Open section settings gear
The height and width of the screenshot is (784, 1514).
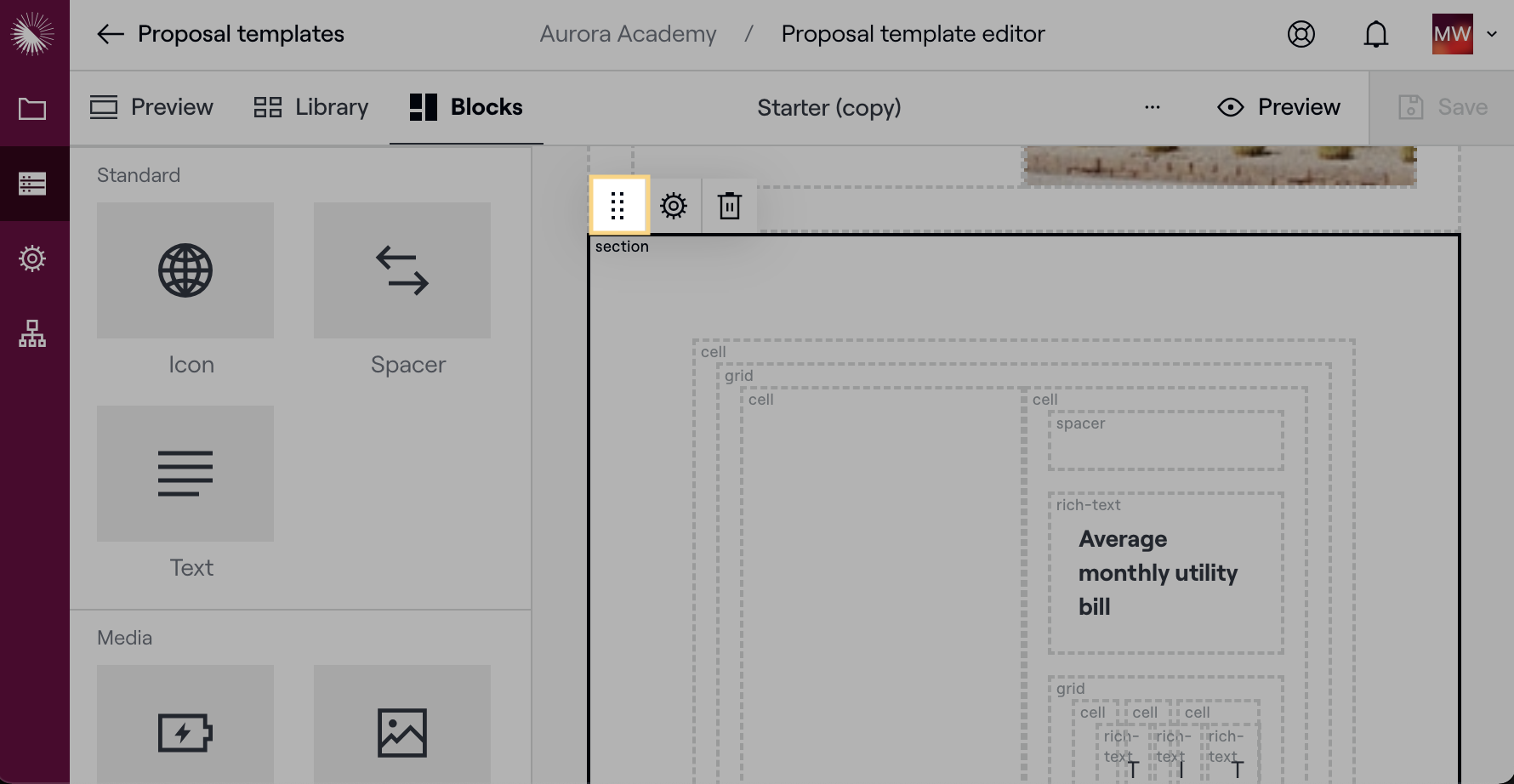tap(674, 206)
